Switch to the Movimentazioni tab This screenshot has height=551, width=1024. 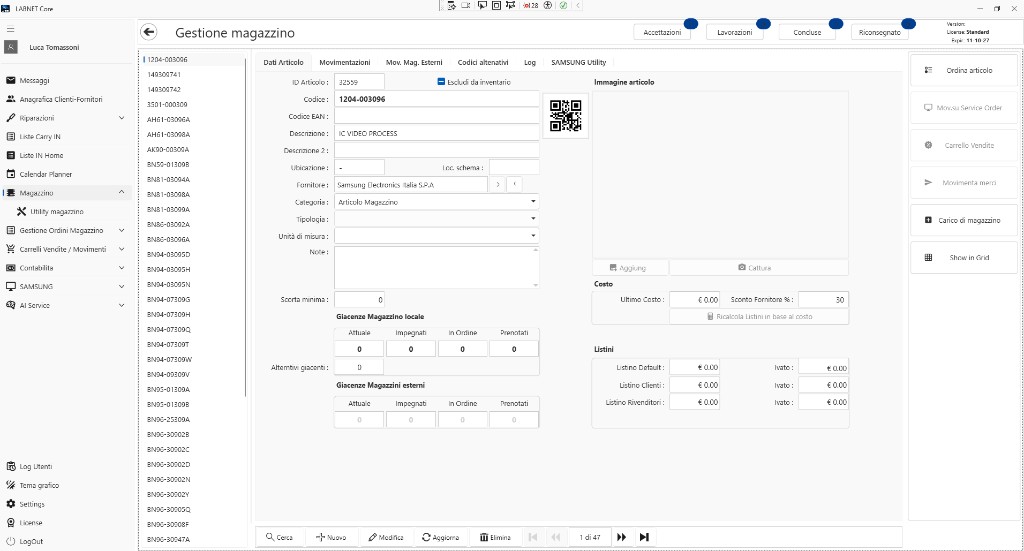click(345, 63)
